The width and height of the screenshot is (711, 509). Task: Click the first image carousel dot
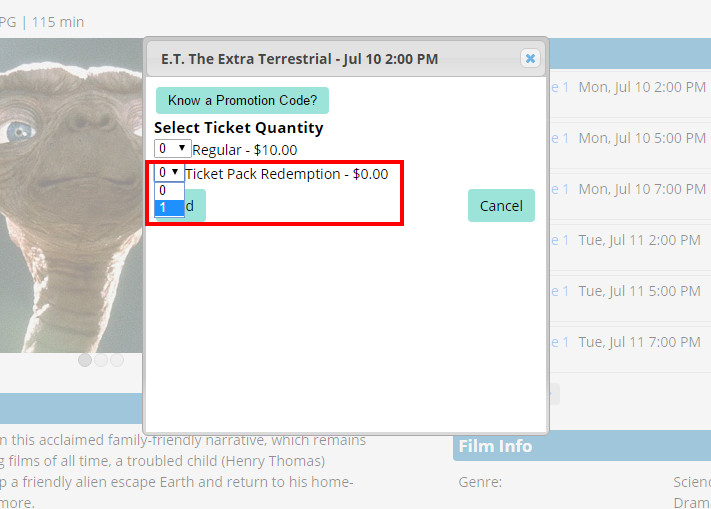pos(85,360)
